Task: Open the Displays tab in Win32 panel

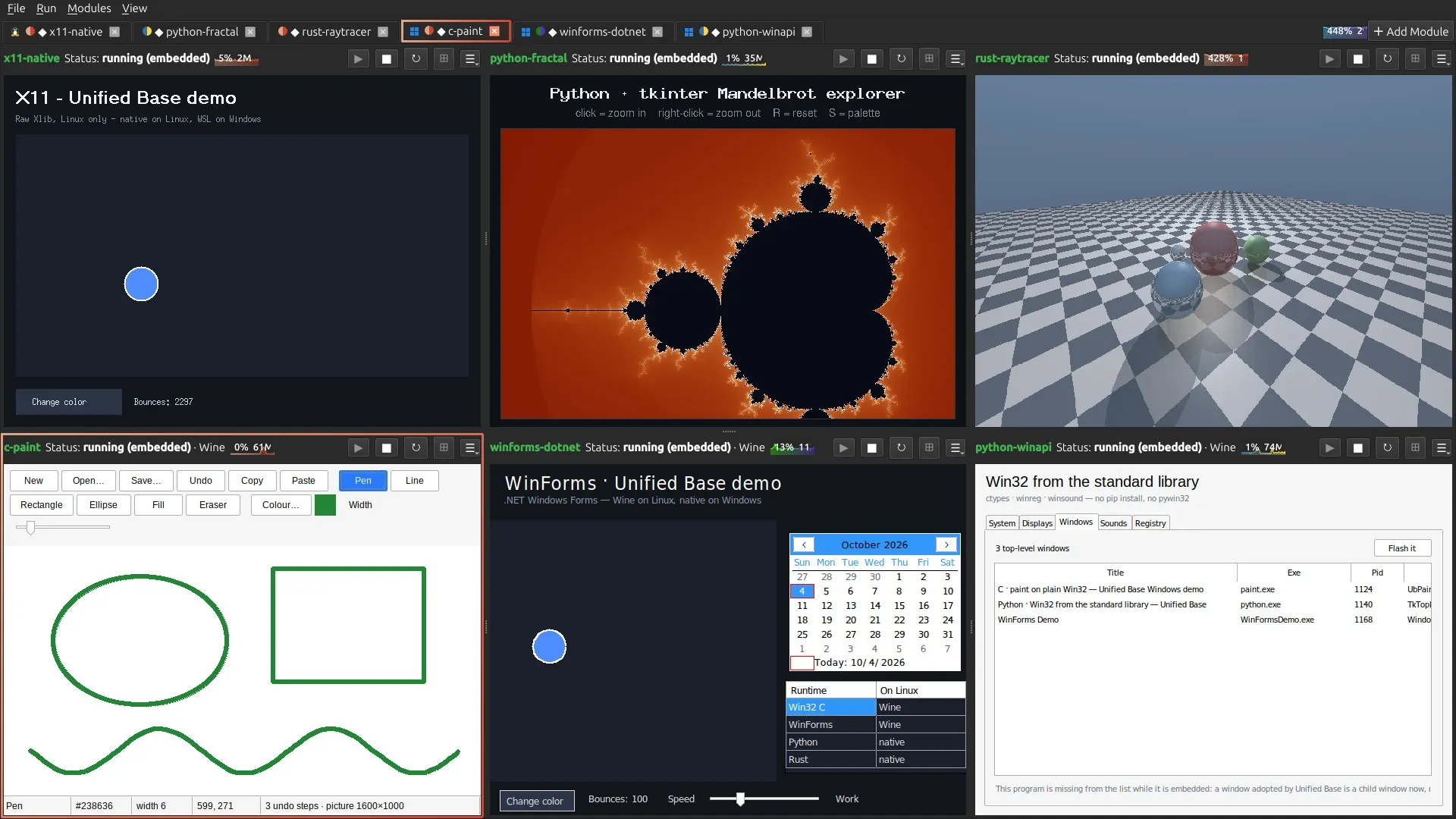Action: click(x=1037, y=523)
